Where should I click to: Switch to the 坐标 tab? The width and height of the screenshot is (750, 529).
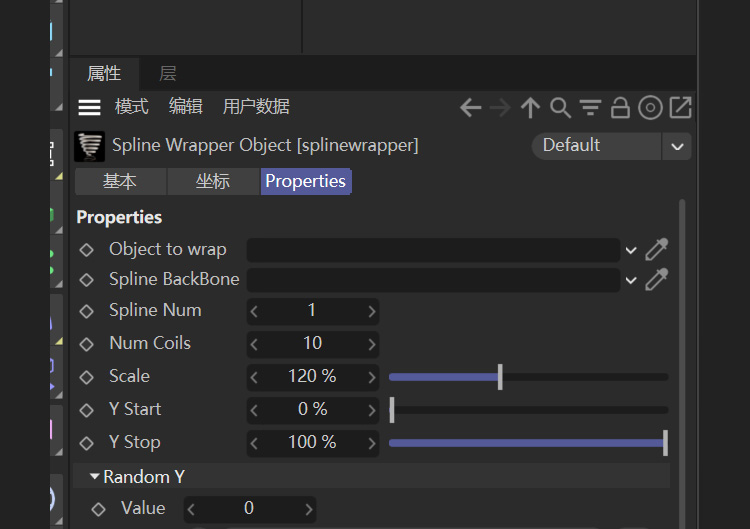tap(213, 181)
